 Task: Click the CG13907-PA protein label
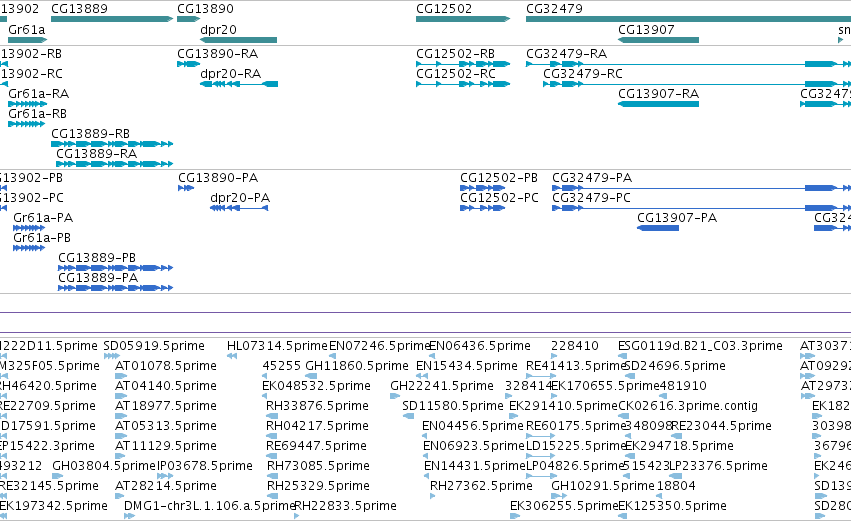677,218
